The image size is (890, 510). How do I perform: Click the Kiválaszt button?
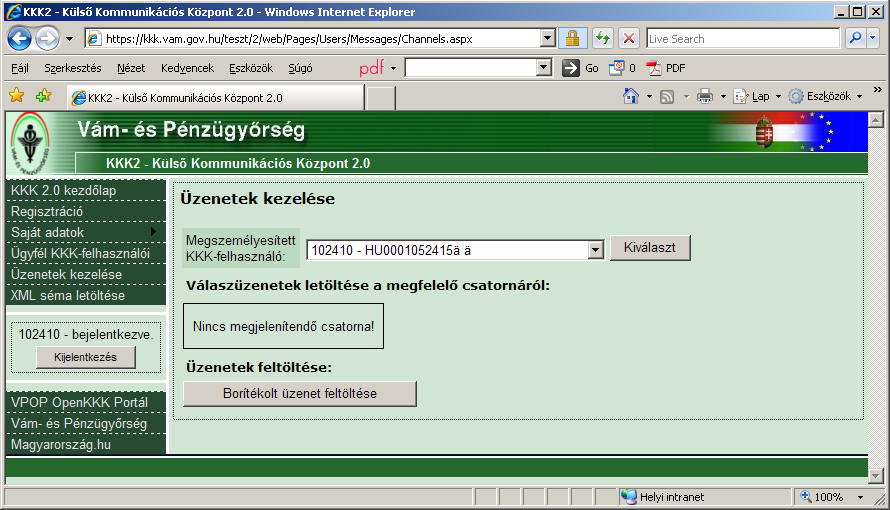(x=650, y=248)
